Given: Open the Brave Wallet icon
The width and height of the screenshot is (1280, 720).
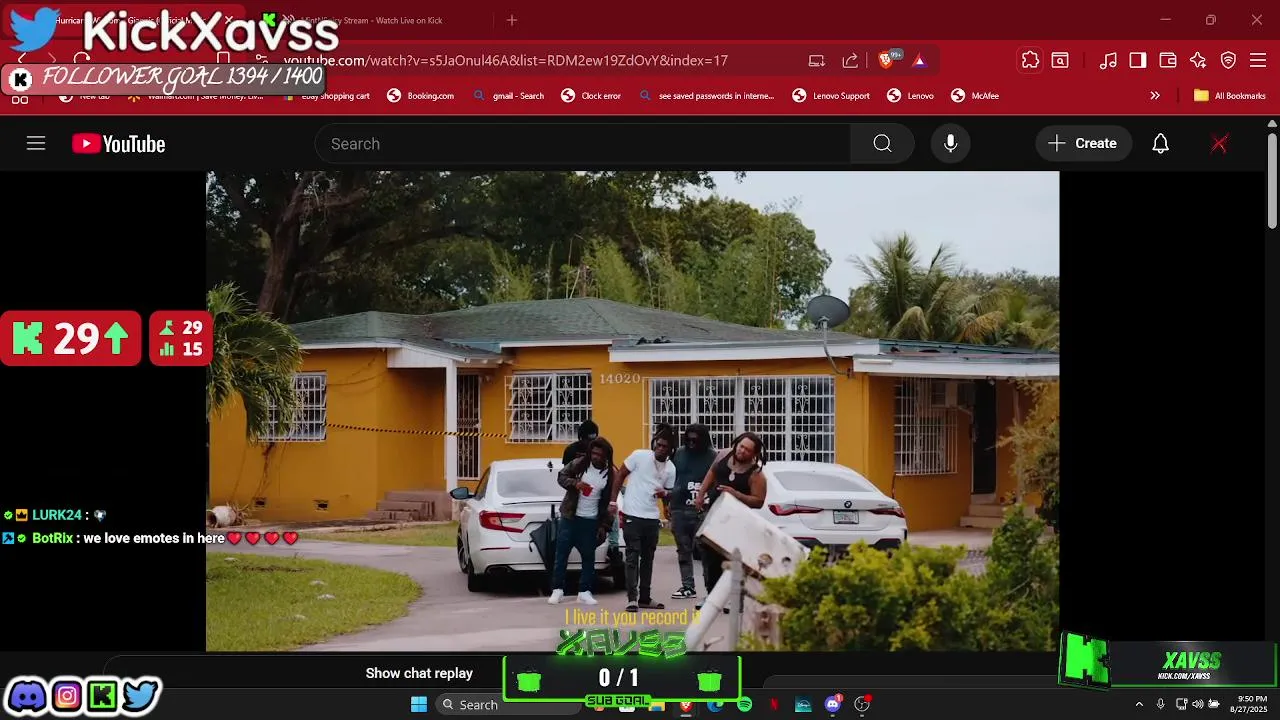Looking at the screenshot, I should point(1168,60).
